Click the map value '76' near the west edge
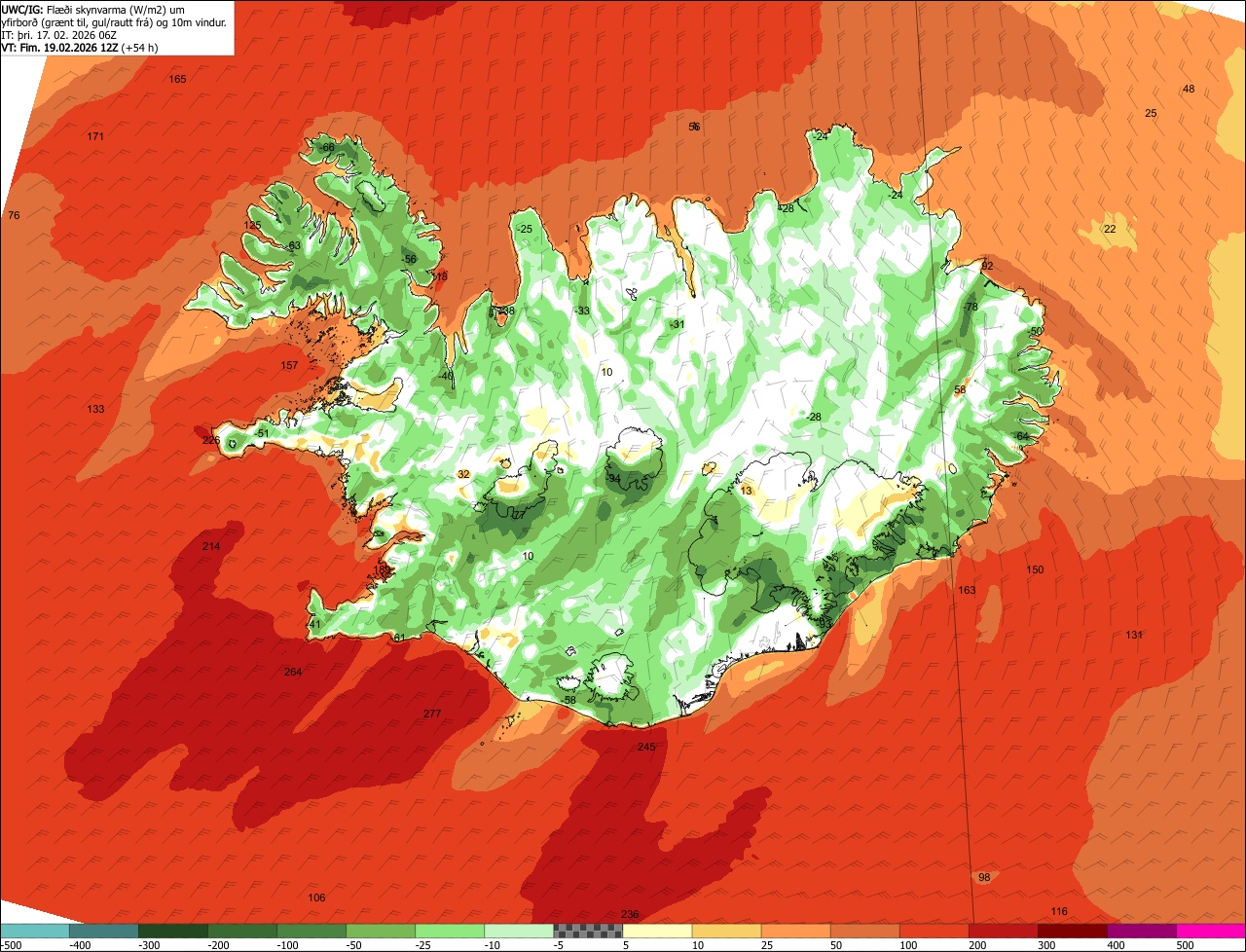The width and height of the screenshot is (1246, 952). [x=13, y=215]
